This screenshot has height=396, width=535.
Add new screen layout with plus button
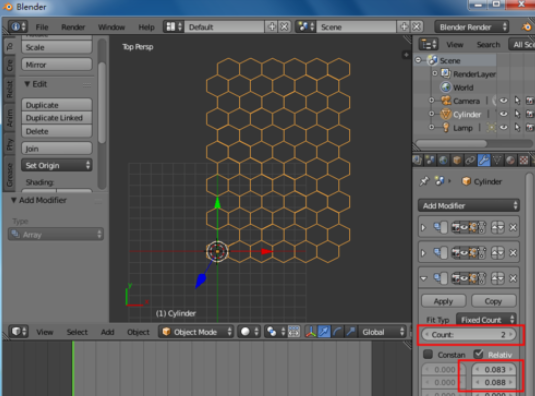point(272,27)
